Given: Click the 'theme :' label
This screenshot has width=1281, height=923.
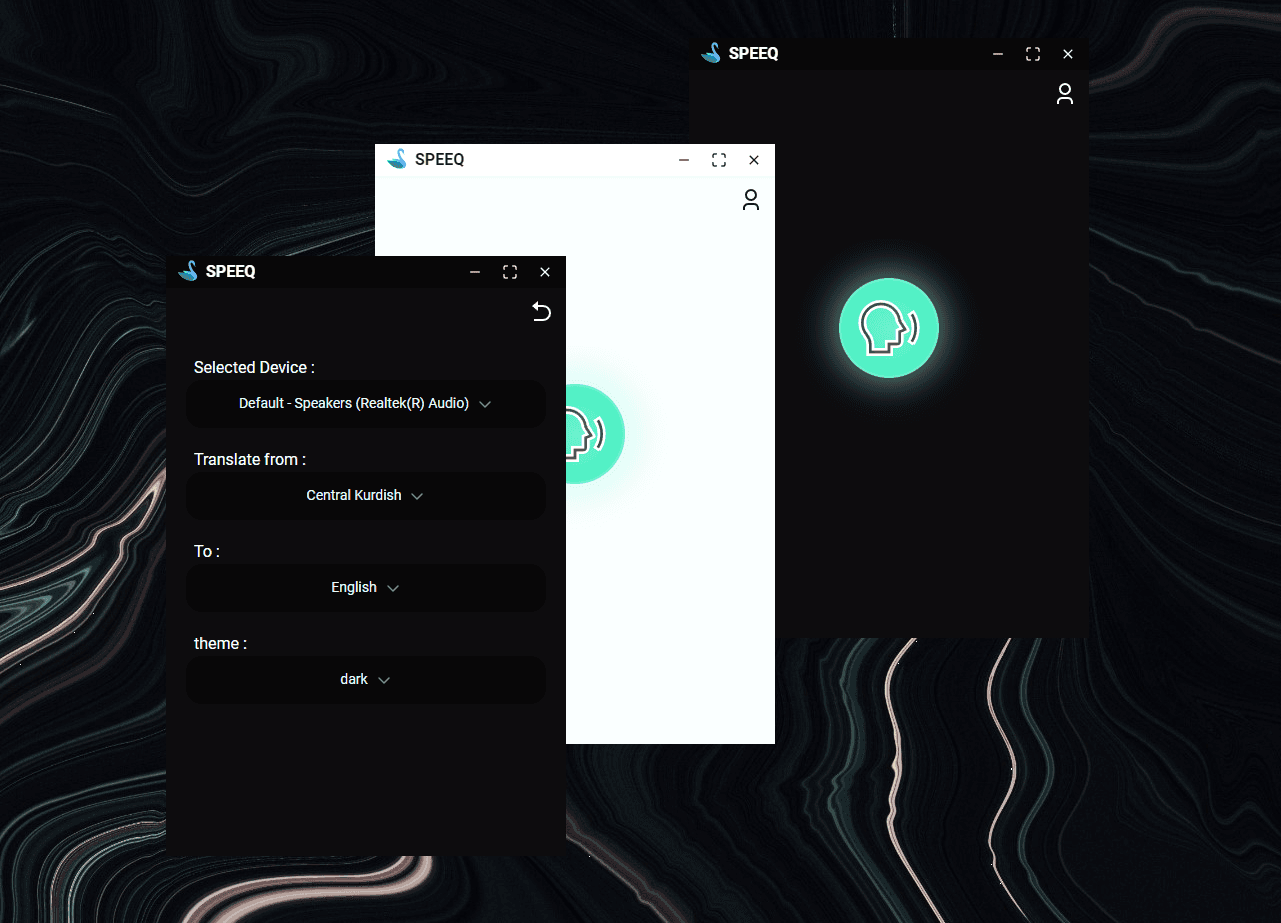Looking at the screenshot, I should click(220, 643).
